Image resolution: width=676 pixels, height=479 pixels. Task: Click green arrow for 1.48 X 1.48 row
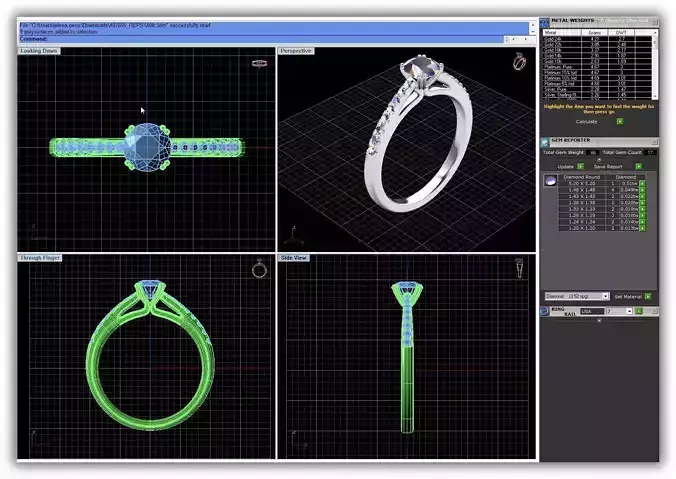tap(642, 190)
